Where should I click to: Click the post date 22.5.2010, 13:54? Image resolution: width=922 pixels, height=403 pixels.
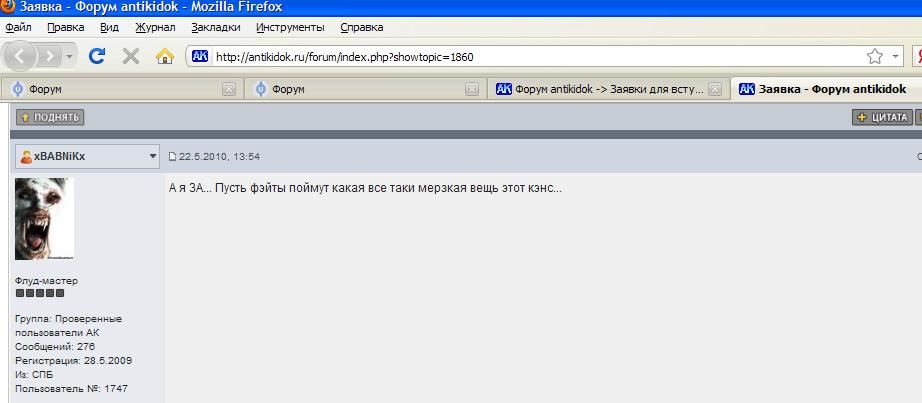[x=219, y=156]
